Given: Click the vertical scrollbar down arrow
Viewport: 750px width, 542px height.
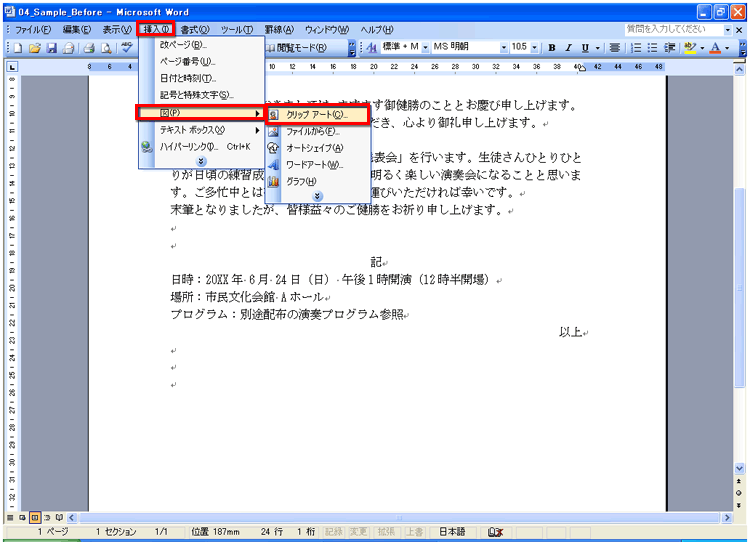Looking at the screenshot, I should [739, 468].
